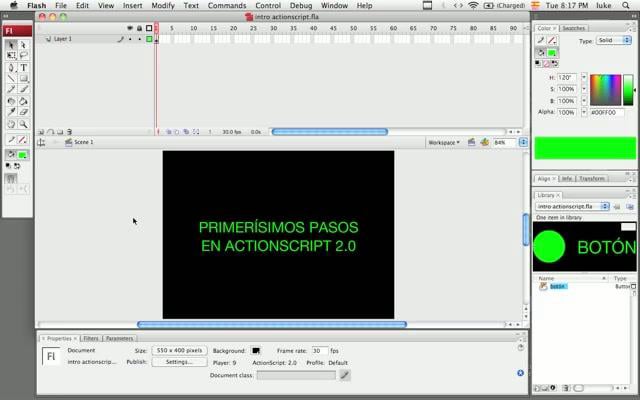Pick a hue in the color spectrum
Viewport: 640px width, 400px height.
coord(605,90)
